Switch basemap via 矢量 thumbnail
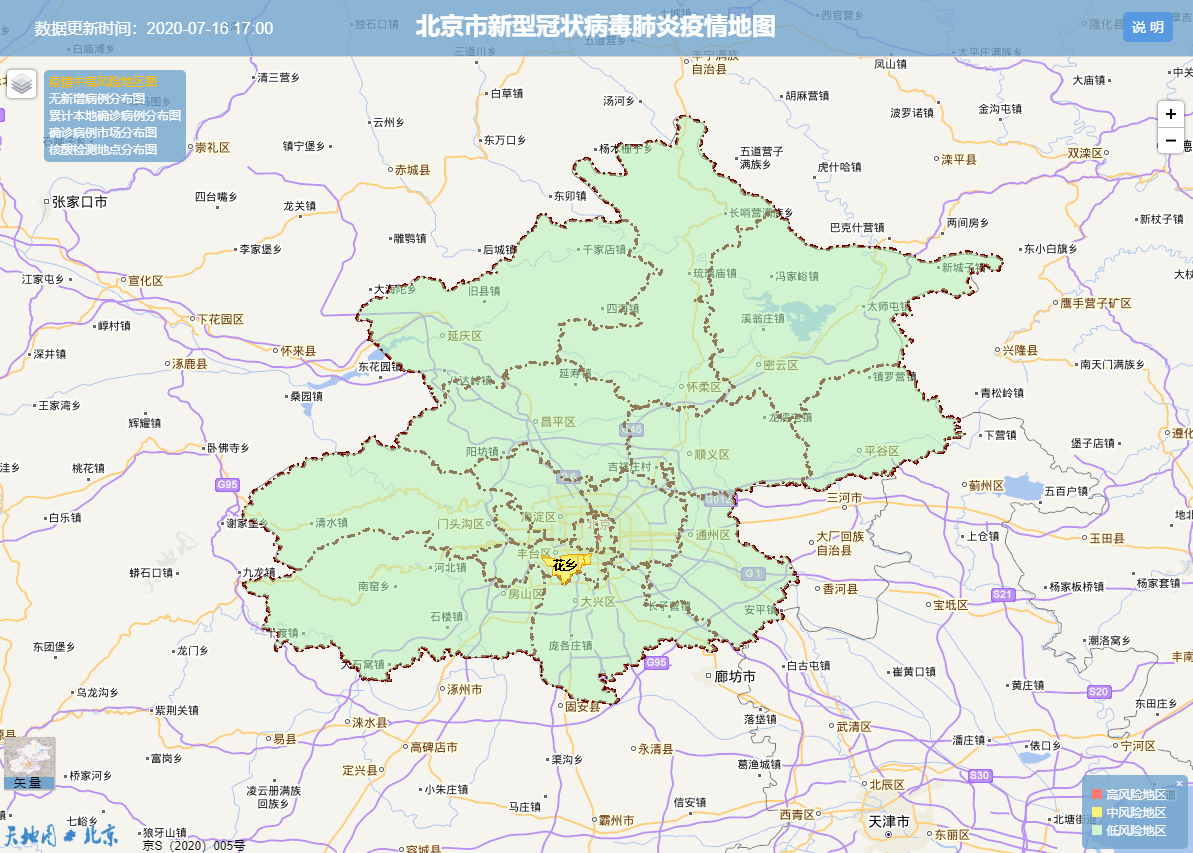1193x853 pixels. (x=30, y=763)
